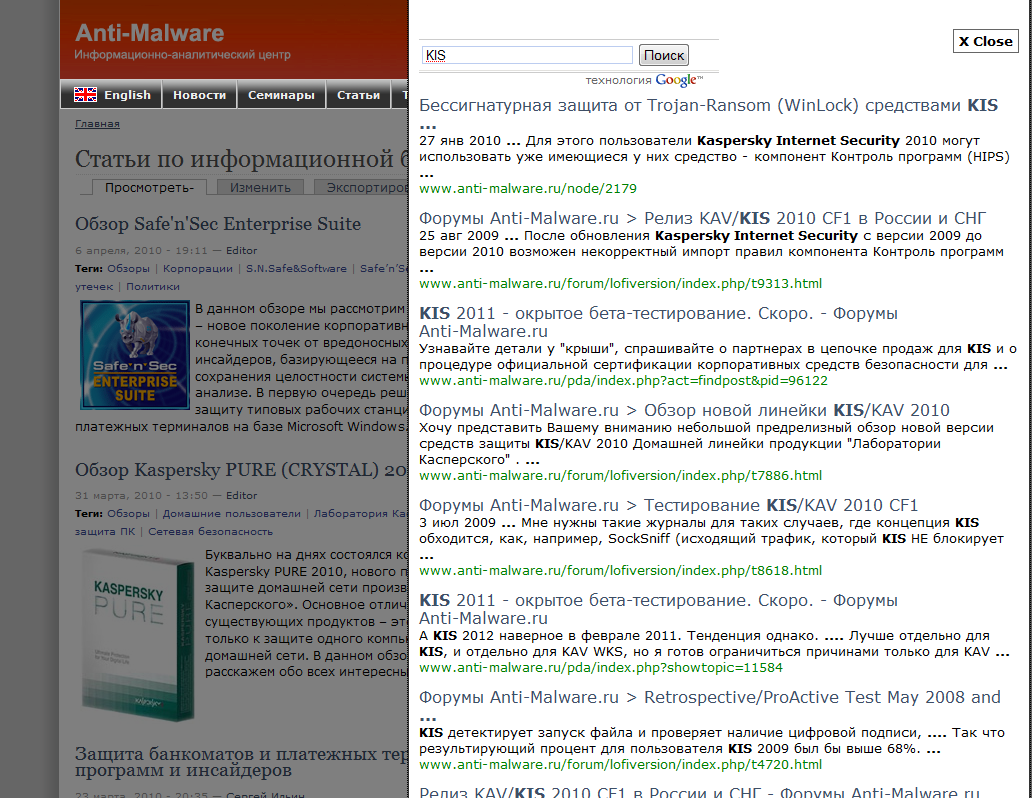
Task: Click the Anti-Malware site logo
Action: (149, 33)
